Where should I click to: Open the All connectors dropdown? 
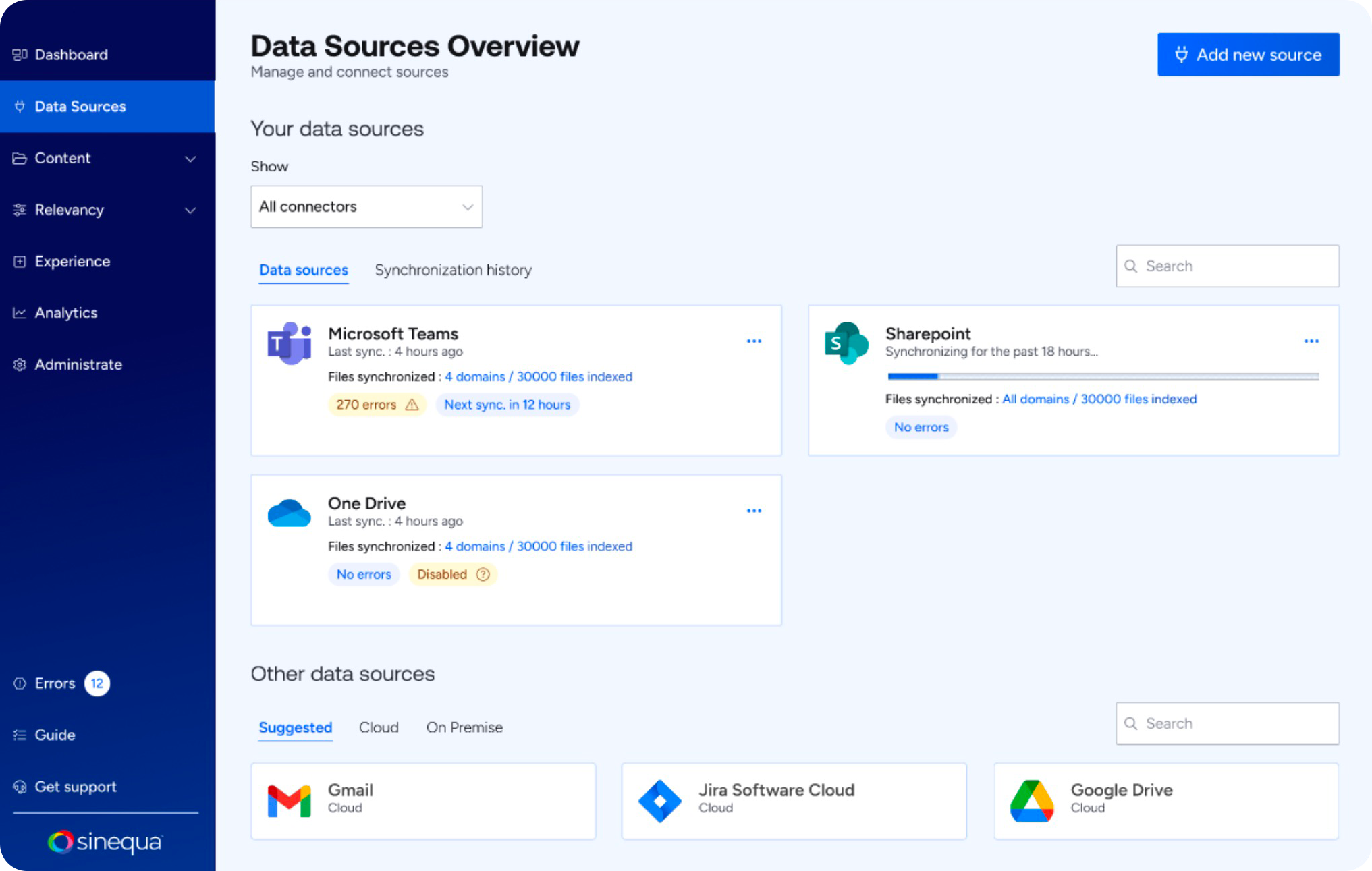pos(366,206)
